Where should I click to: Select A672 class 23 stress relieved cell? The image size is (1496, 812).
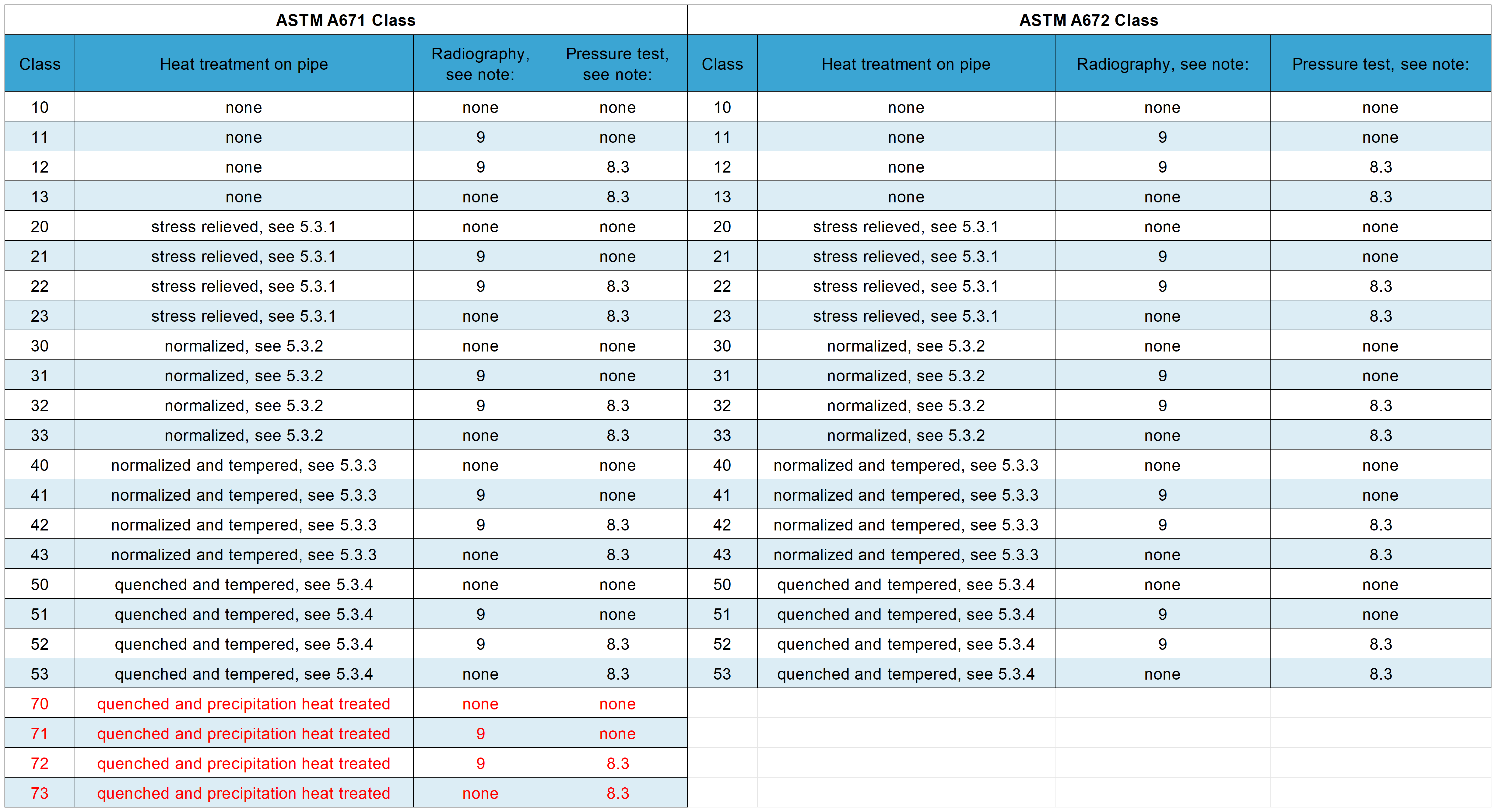906,316
